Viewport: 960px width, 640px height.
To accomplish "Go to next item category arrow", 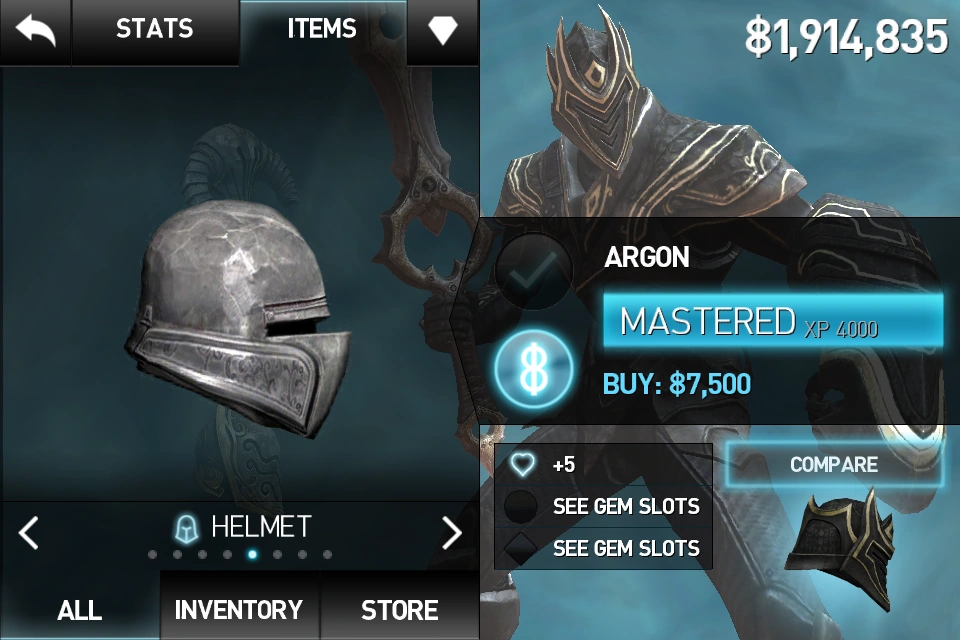I will (452, 532).
